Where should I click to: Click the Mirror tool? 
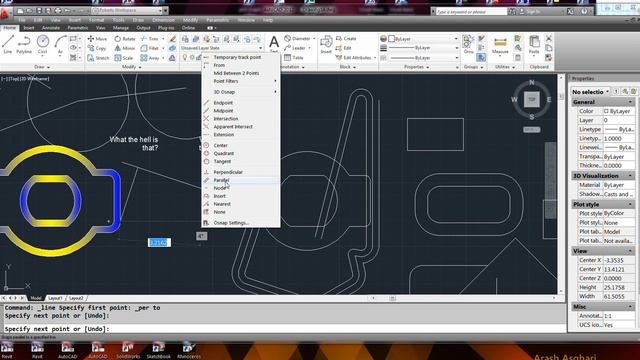pos(124,48)
